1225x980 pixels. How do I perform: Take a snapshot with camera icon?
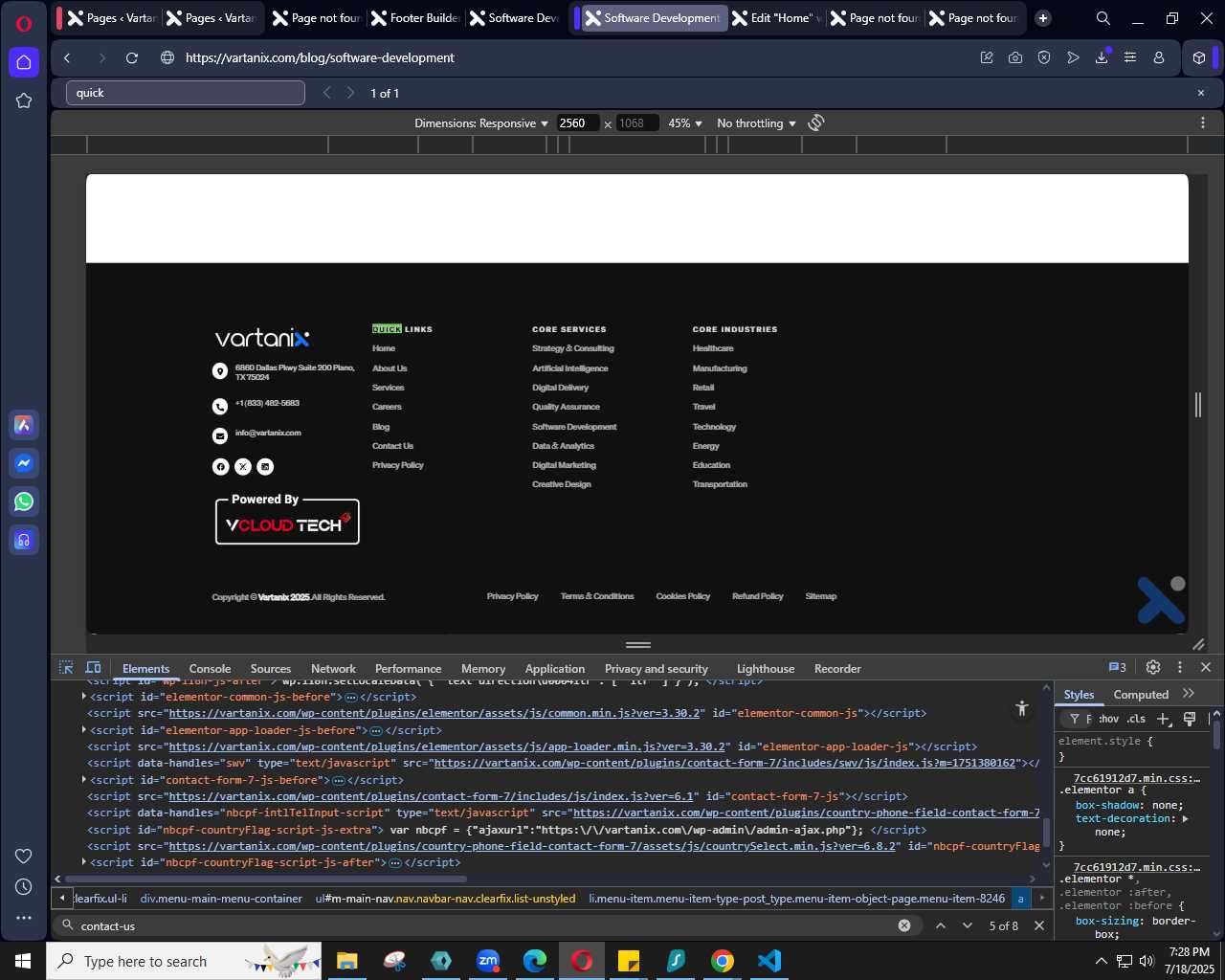[x=1015, y=58]
